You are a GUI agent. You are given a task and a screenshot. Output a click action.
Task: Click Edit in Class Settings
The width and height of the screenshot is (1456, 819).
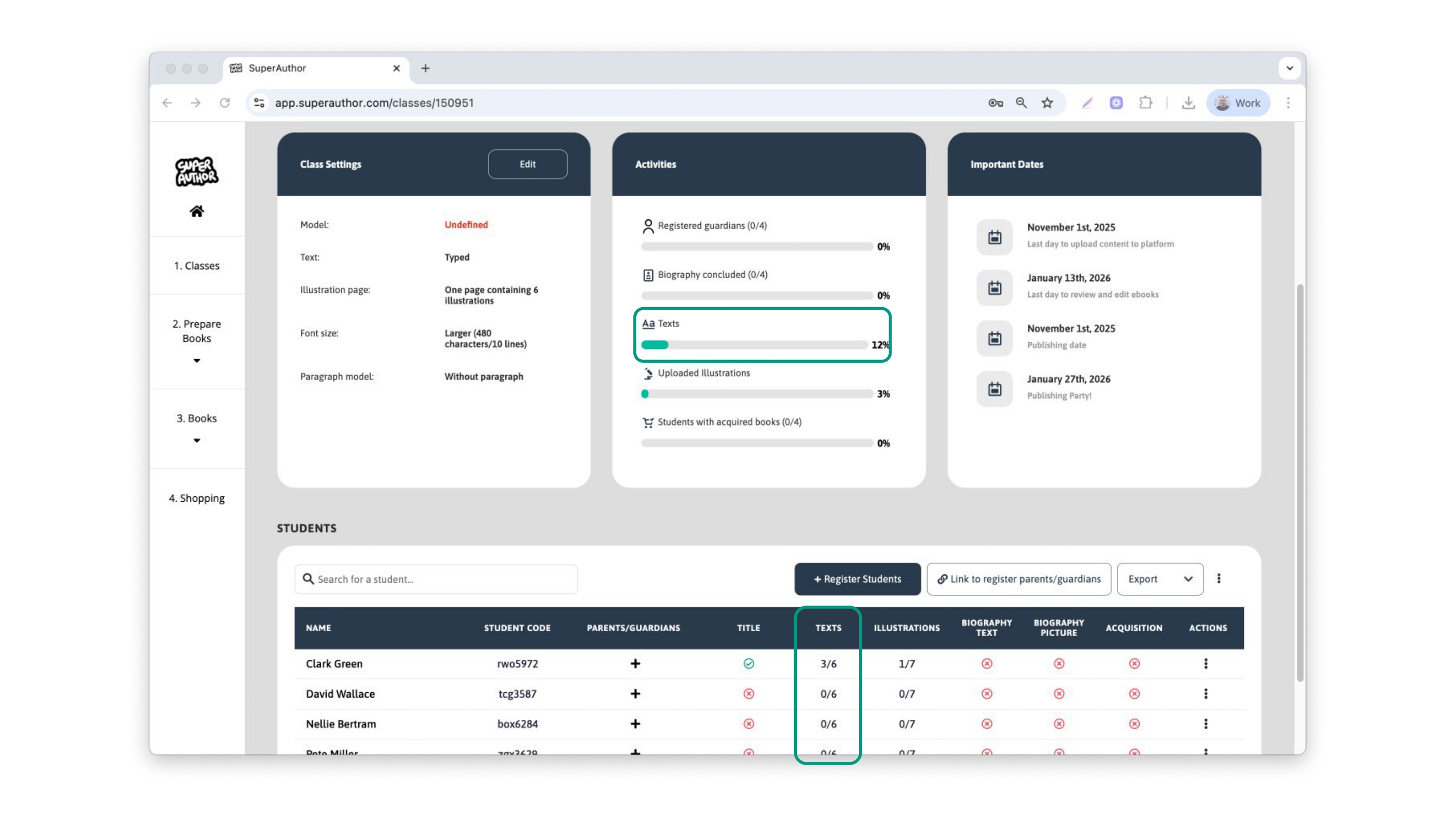528,164
